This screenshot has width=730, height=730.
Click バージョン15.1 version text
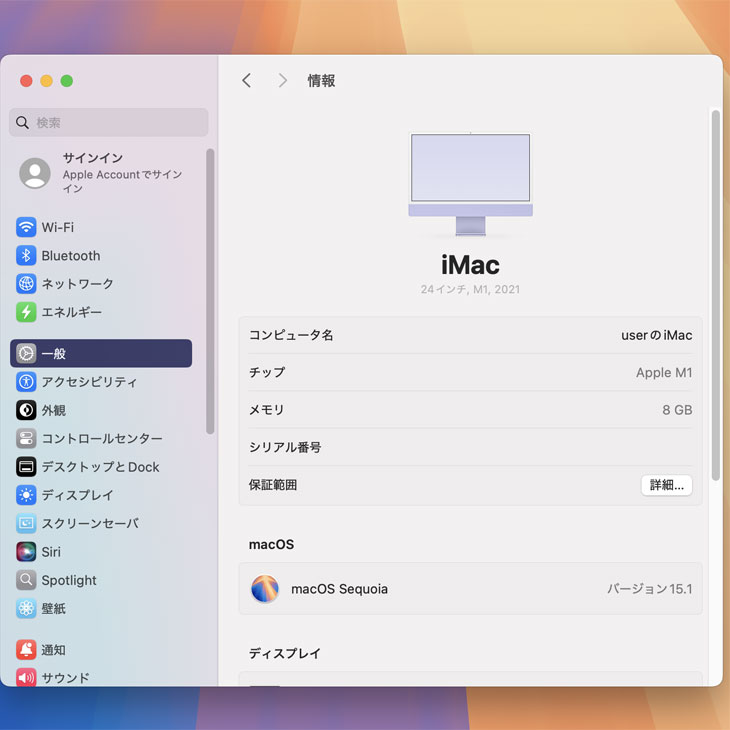(x=650, y=589)
